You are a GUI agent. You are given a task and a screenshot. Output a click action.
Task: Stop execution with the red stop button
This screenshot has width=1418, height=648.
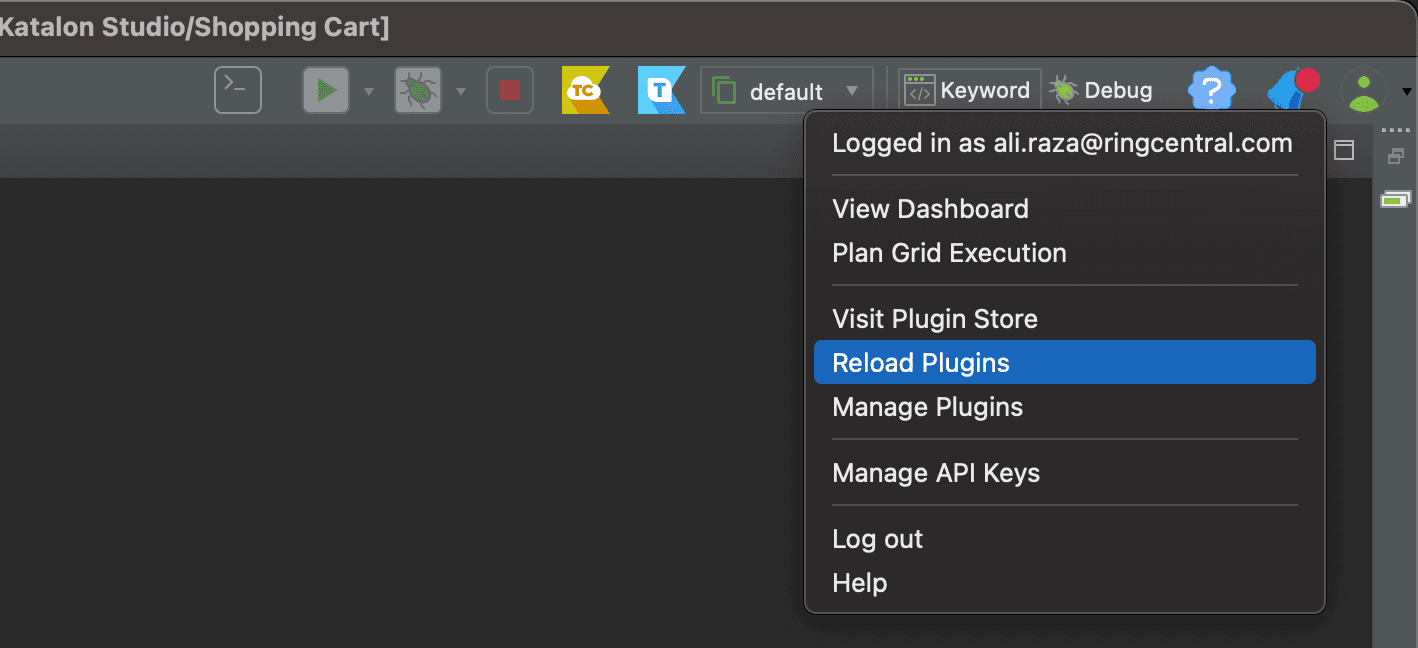509,90
